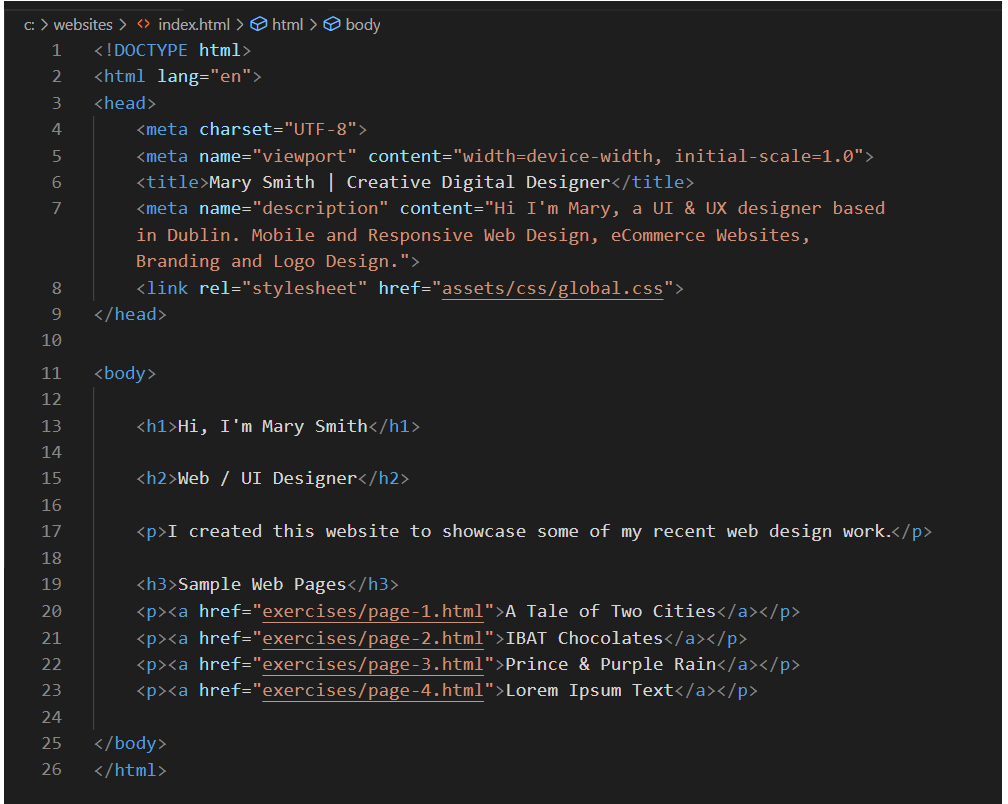Click the cube icon next to body breadcrumb
The image size is (1008, 804).
point(332,24)
